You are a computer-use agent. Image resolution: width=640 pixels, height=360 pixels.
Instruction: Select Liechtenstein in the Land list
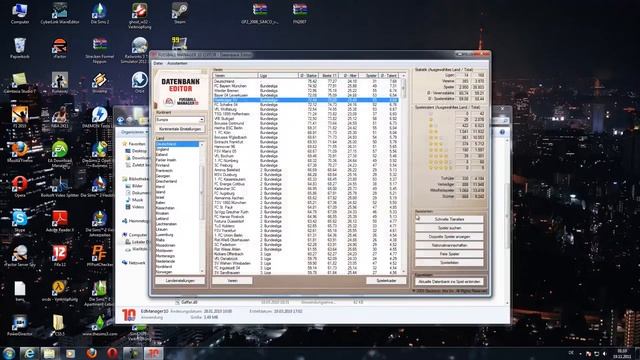coord(177,224)
